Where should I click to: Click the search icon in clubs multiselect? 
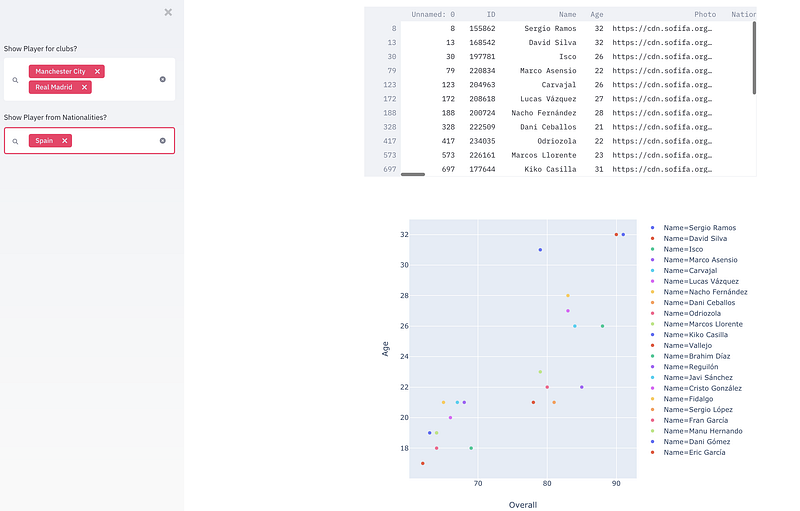pos(15,80)
